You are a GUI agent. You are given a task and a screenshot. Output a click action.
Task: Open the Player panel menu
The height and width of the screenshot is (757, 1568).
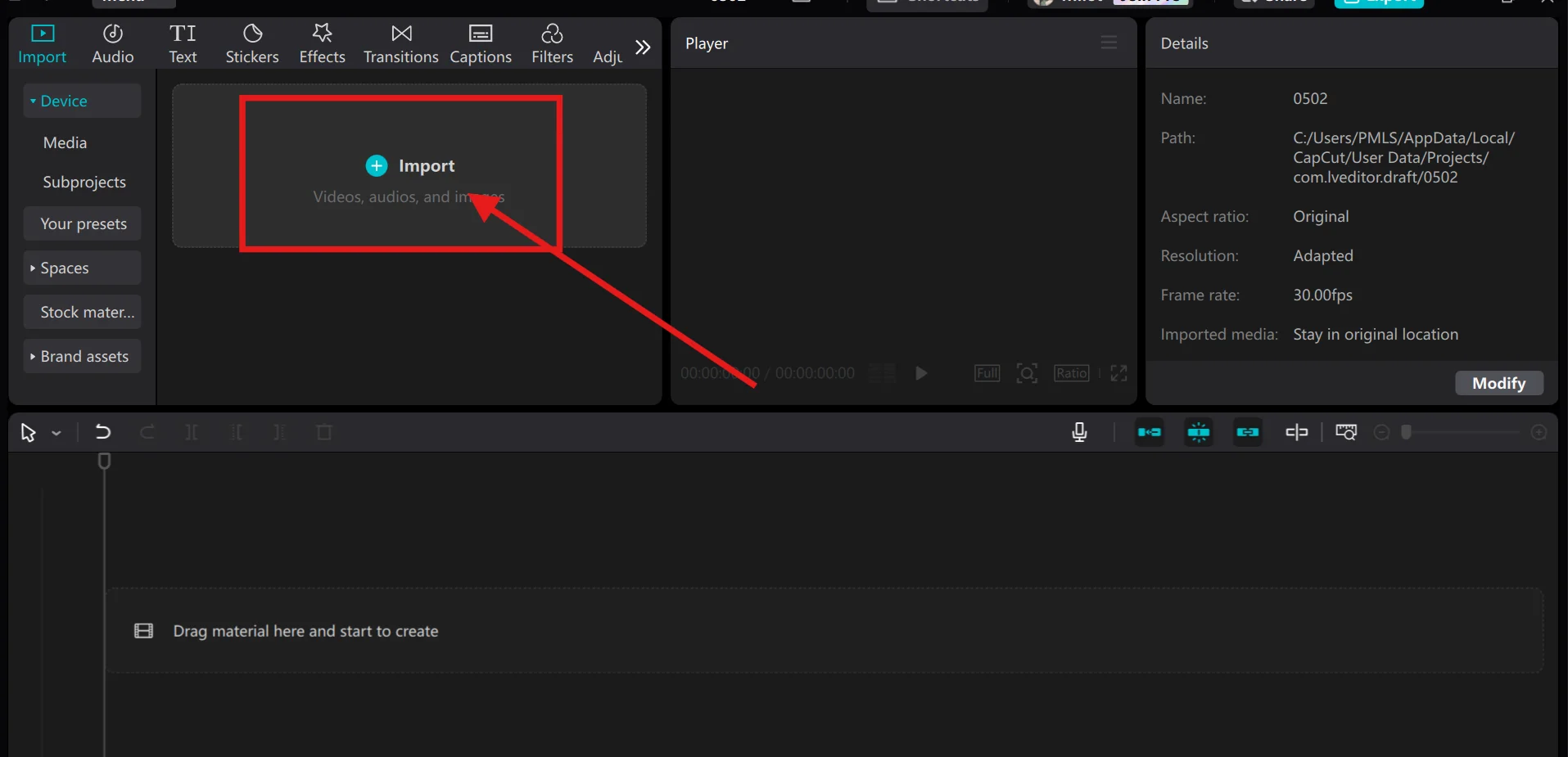point(1109,43)
